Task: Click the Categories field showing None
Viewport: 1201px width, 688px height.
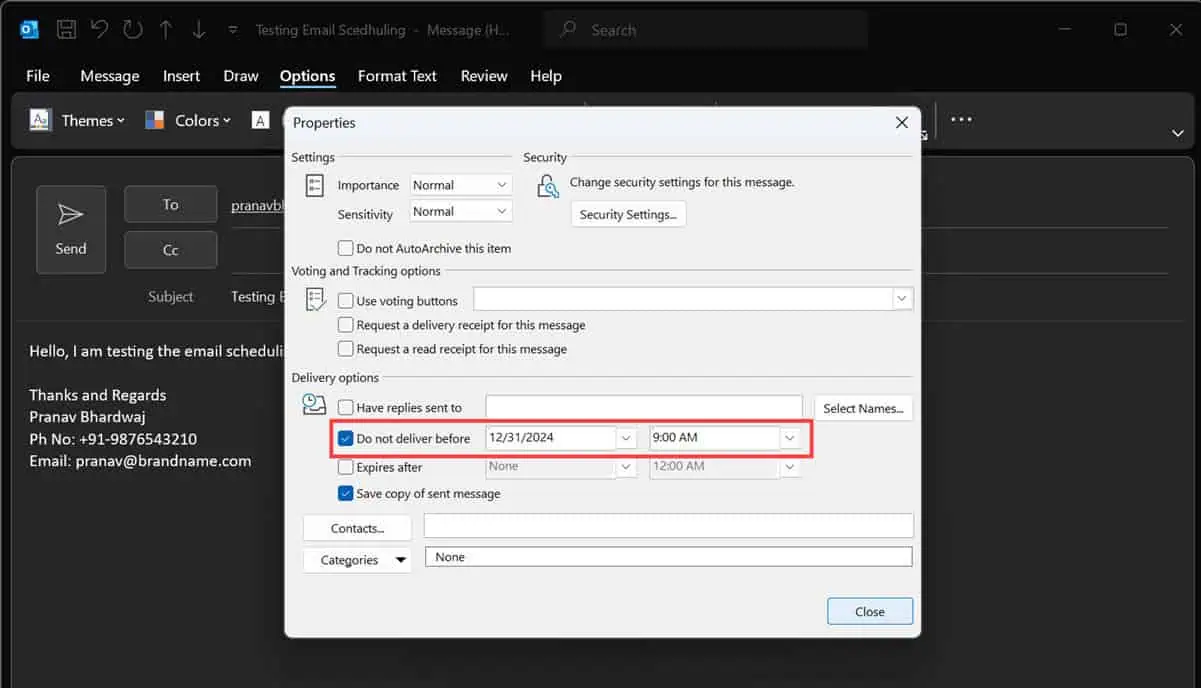Action: click(669, 557)
